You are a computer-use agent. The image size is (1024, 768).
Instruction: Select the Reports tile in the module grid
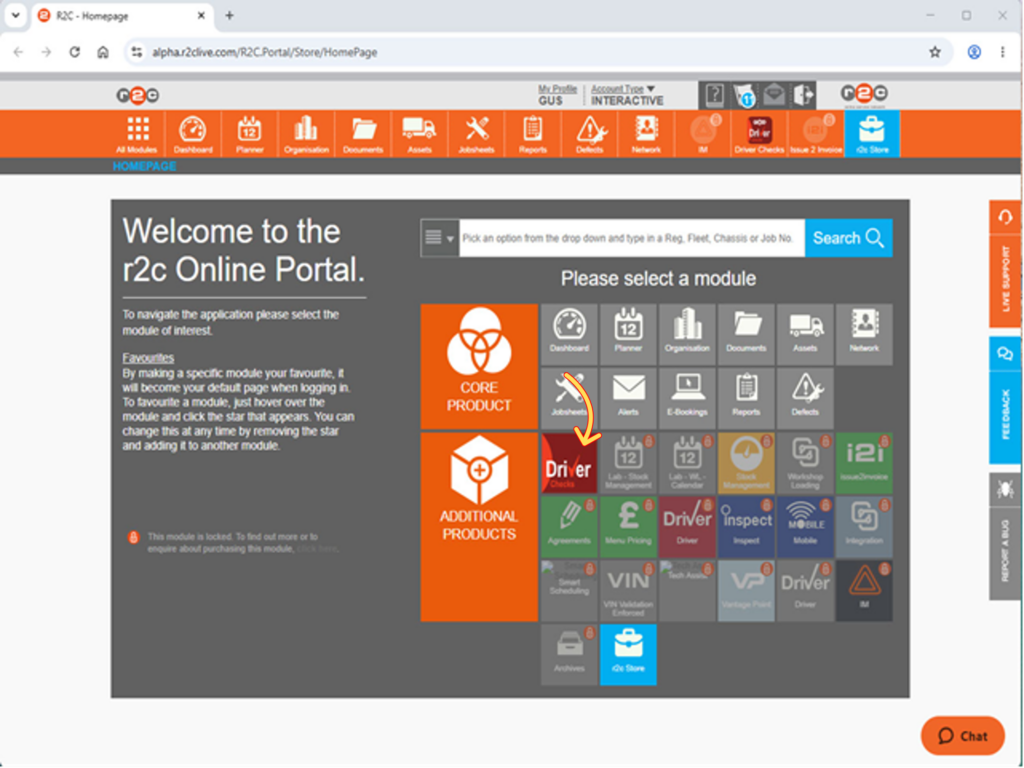[746, 398]
